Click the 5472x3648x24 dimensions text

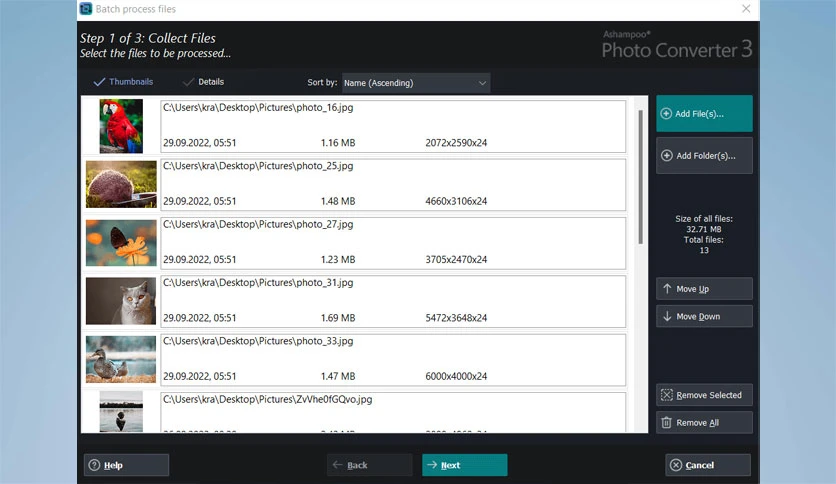[x=456, y=318]
